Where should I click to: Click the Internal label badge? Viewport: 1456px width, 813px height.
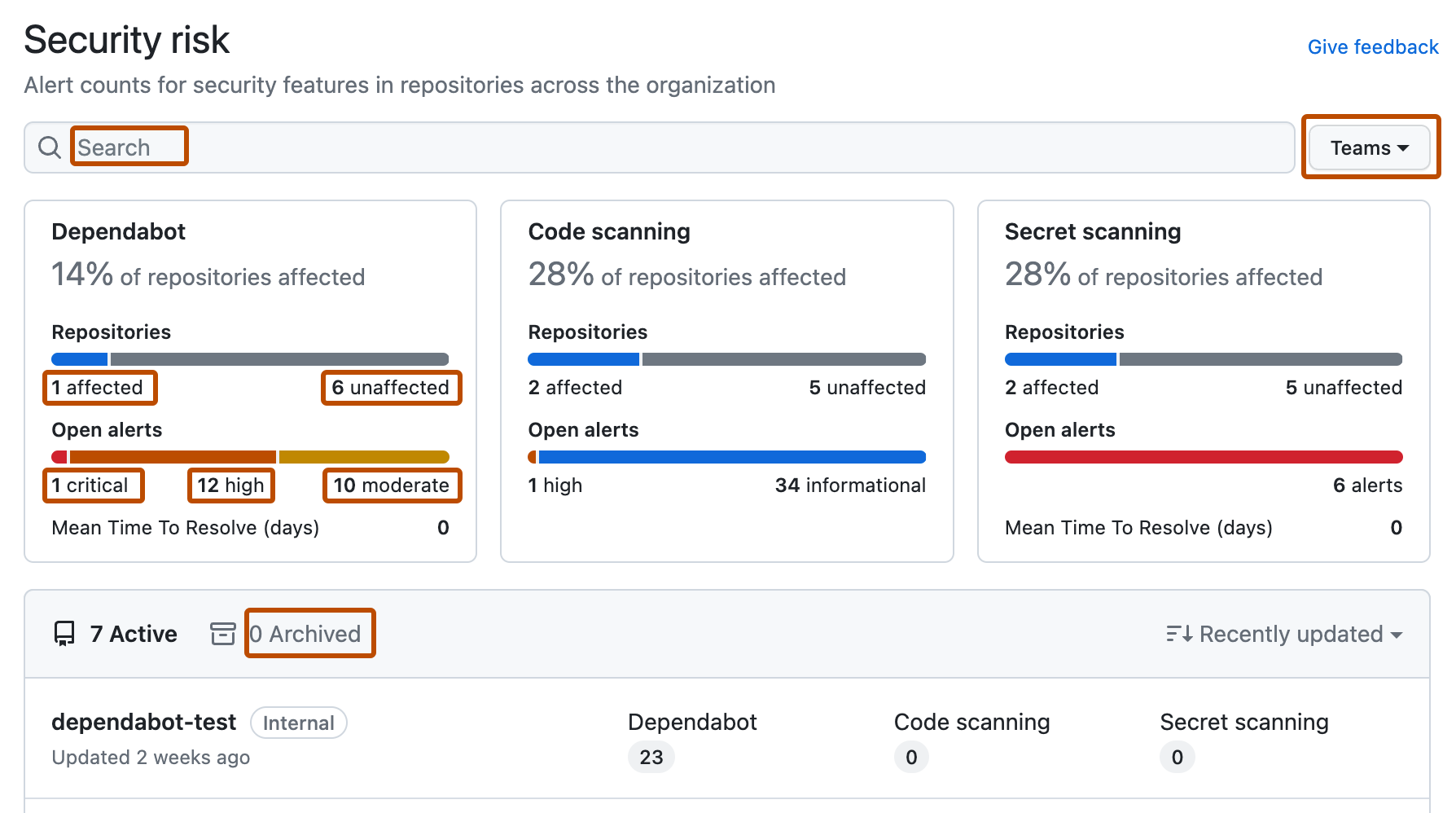(x=299, y=723)
